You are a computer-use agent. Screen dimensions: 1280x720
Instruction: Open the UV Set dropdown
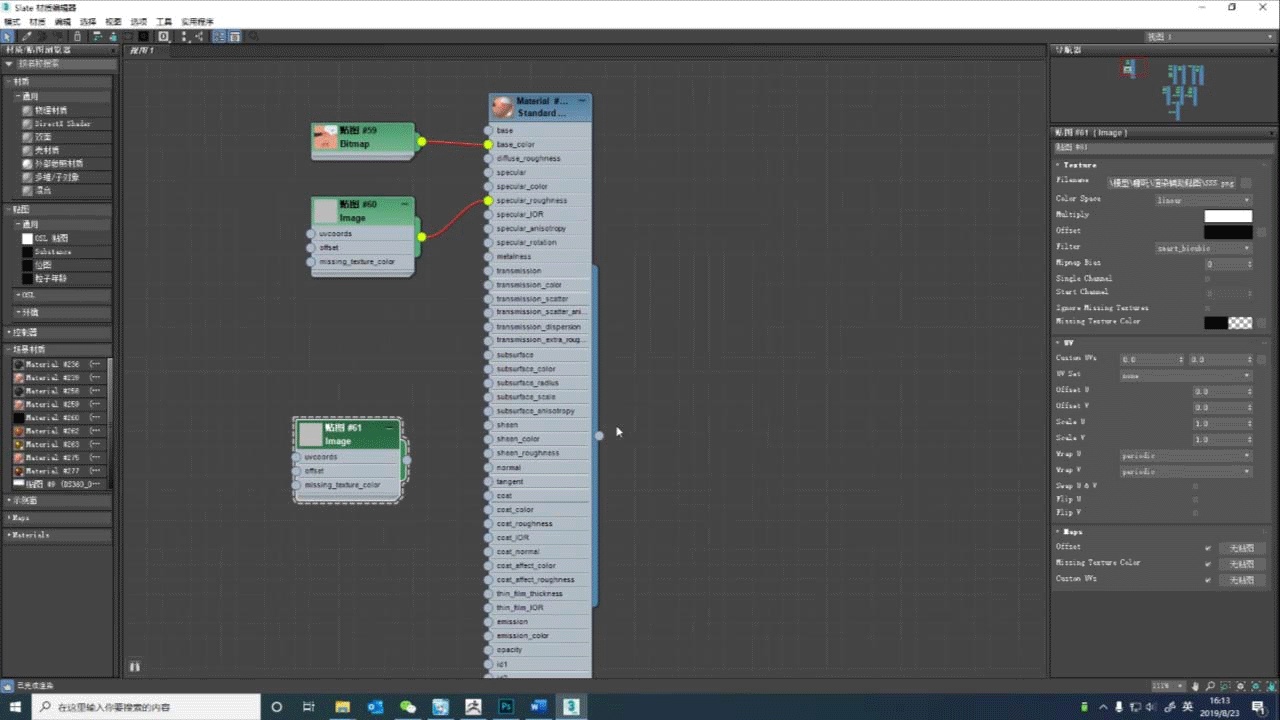(x=1186, y=376)
